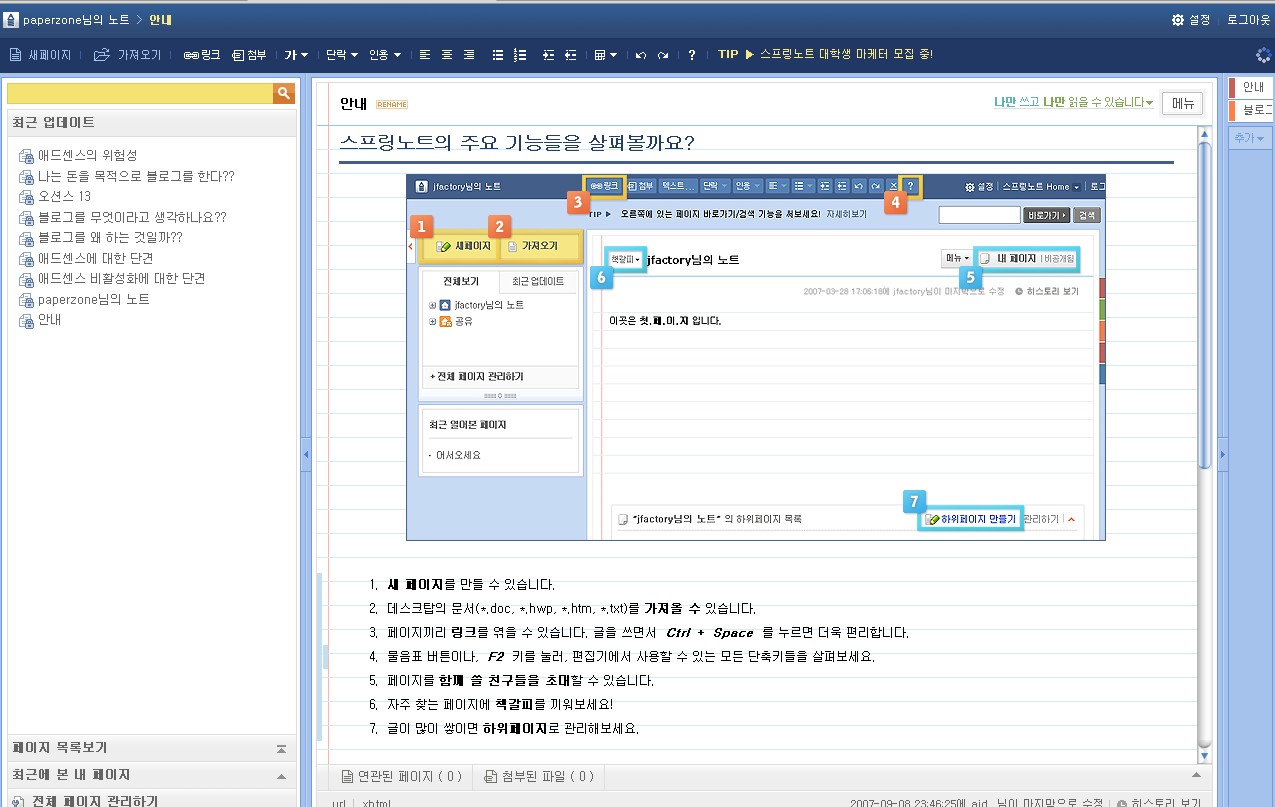Open page 애드센스의 위험성

click(x=87, y=155)
